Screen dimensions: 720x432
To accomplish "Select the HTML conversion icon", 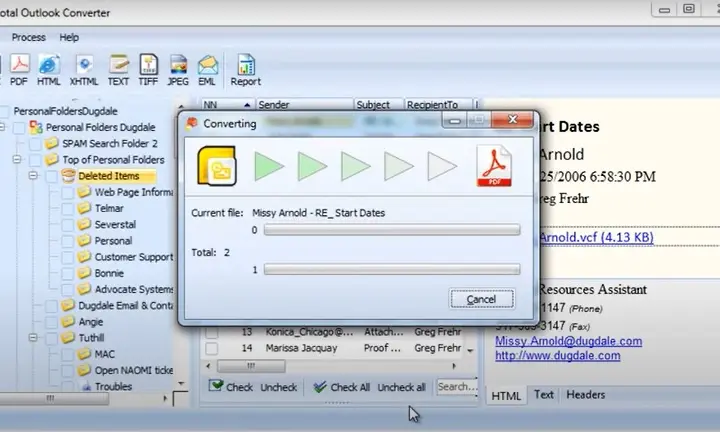I will [49, 68].
